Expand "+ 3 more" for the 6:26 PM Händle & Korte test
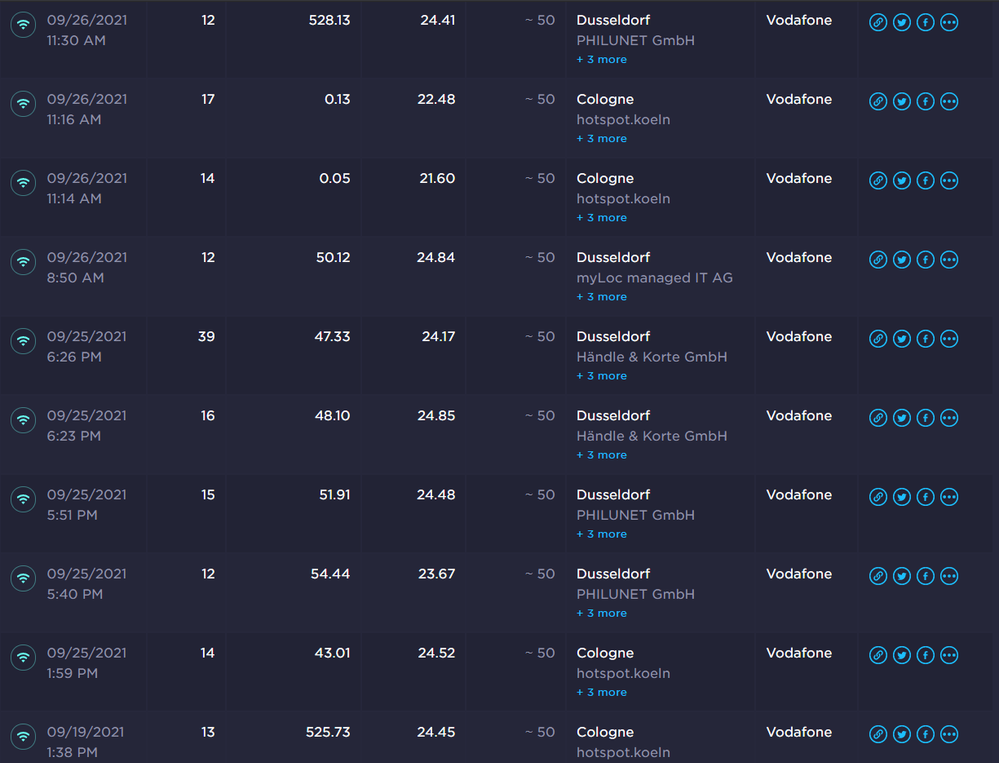Screen dimensions: 999x763 pyautogui.click(x=602, y=376)
